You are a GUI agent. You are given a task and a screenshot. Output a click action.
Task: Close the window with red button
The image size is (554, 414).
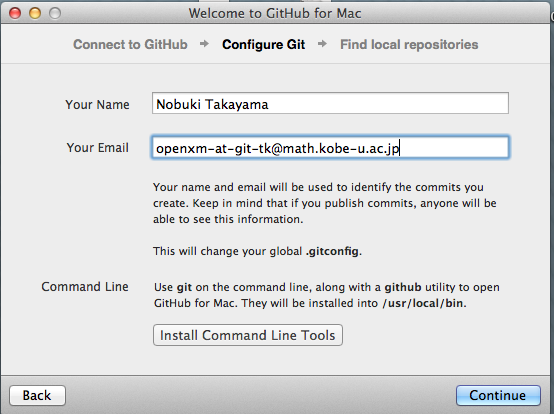click(15, 13)
